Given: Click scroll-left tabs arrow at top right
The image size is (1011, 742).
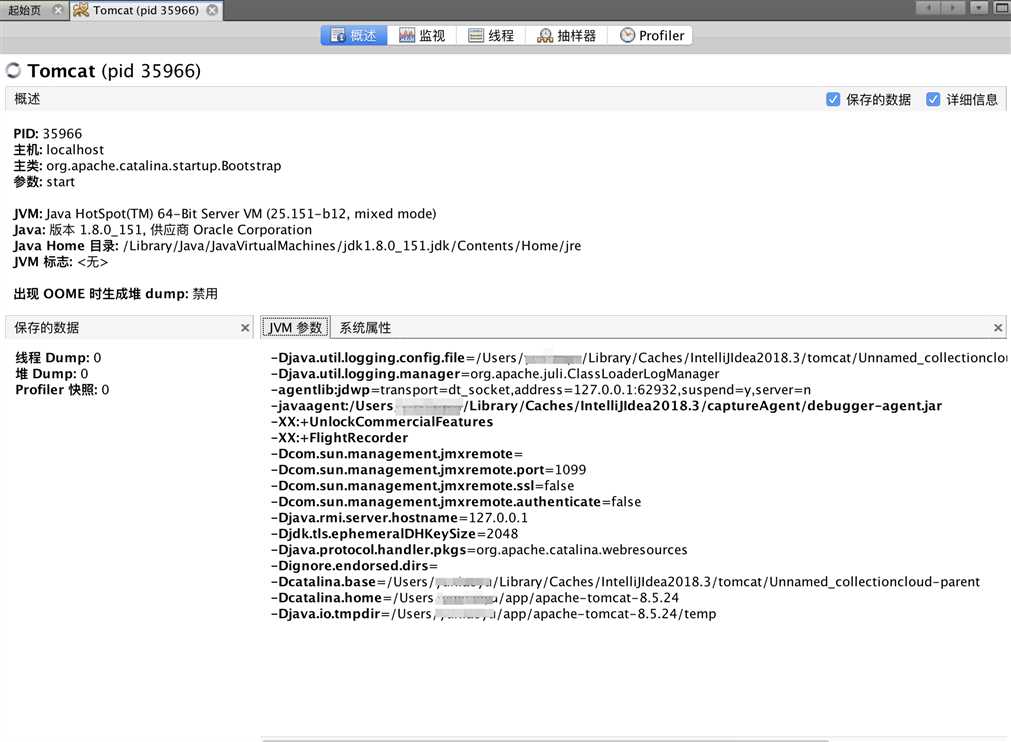Looking at the screenshot, I should [x=928, y=8].
